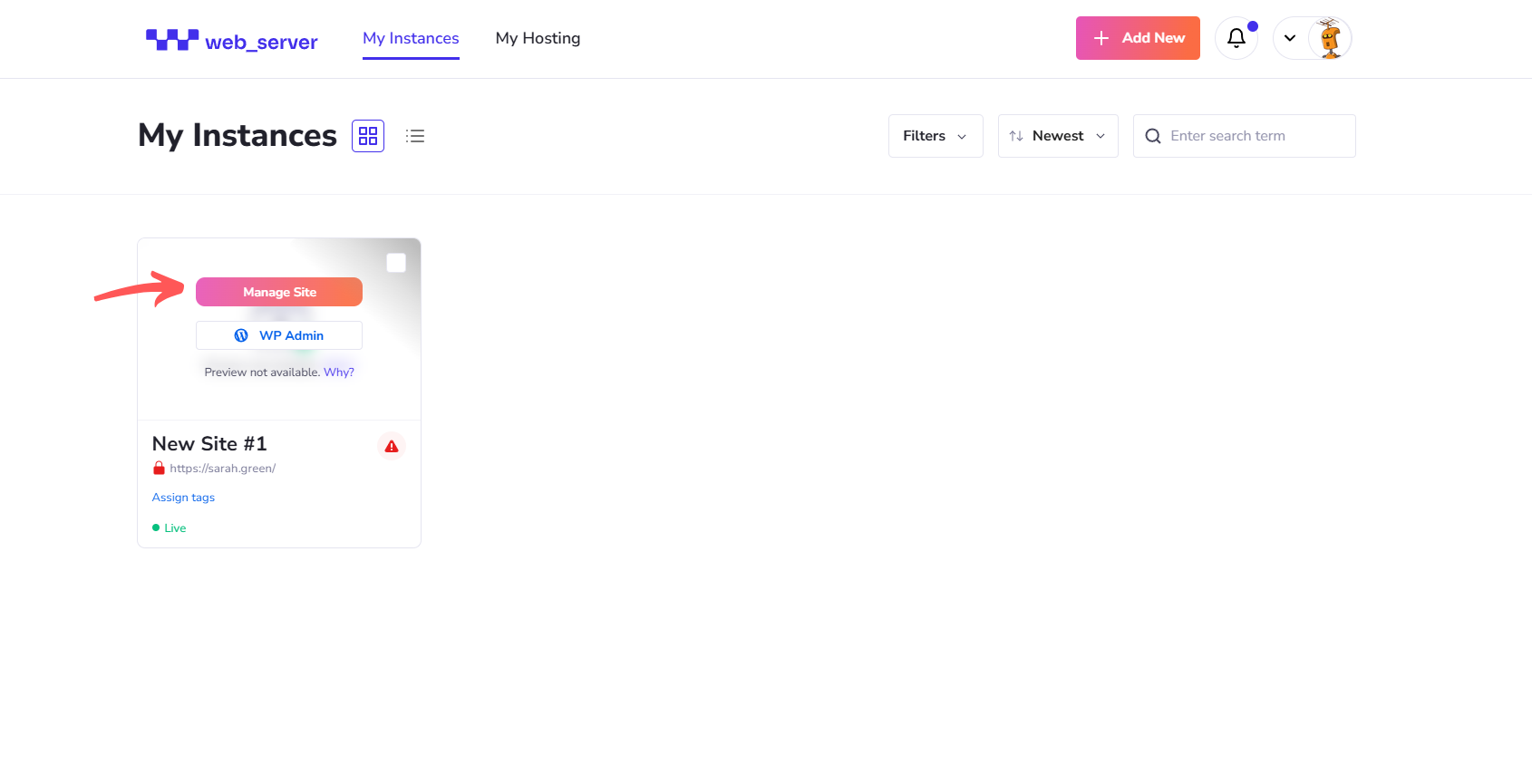Viewport: 1532px width, 784px height.
Task: Focus the Enter search term field
Action: pos(1256,136)
